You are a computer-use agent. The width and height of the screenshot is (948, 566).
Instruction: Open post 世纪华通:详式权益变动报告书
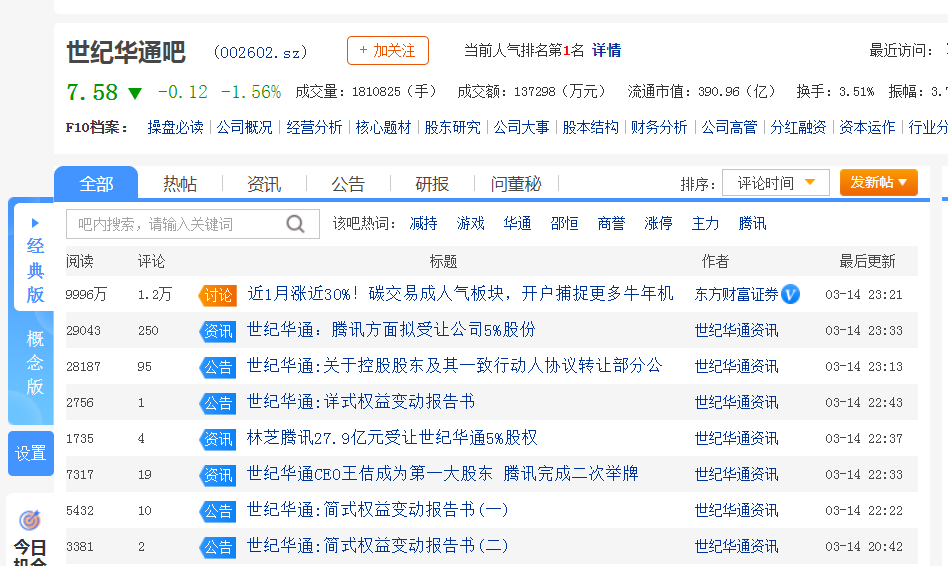coord(361,402)
